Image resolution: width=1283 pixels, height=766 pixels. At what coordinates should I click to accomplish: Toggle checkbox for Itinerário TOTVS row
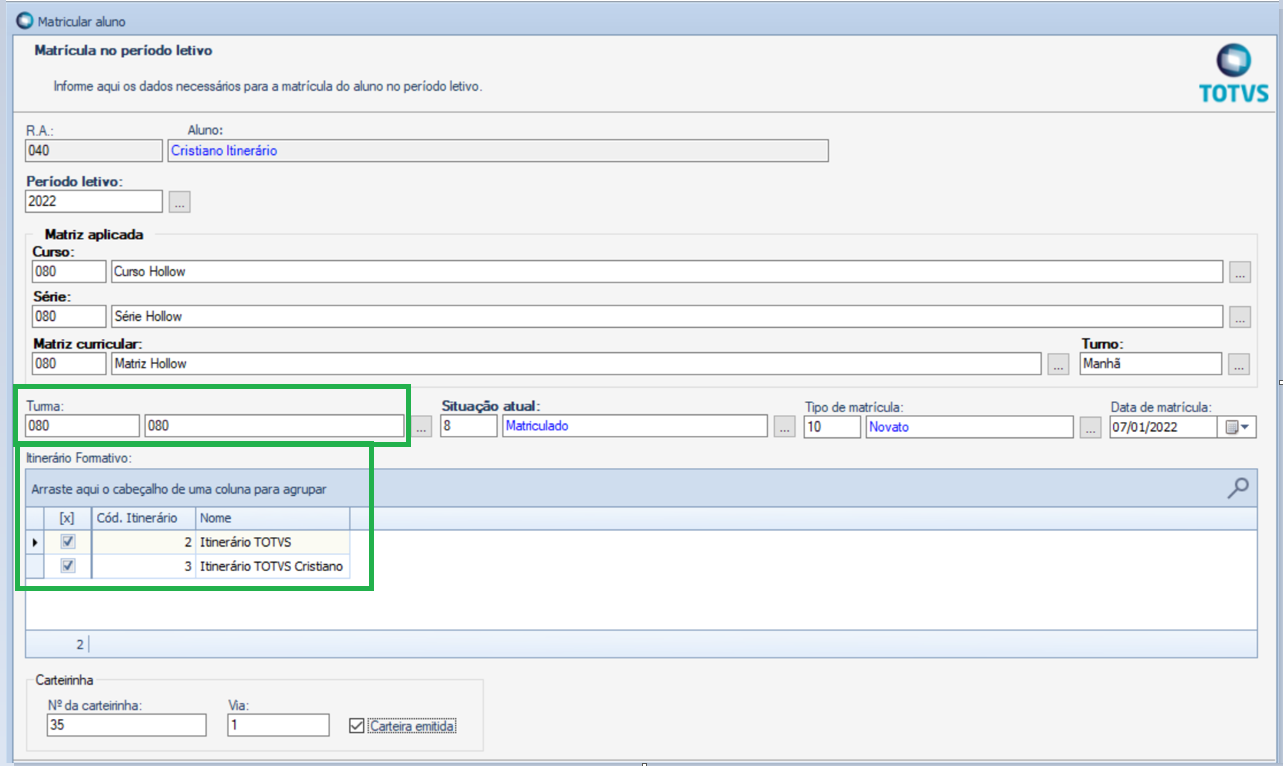[67, 541]
